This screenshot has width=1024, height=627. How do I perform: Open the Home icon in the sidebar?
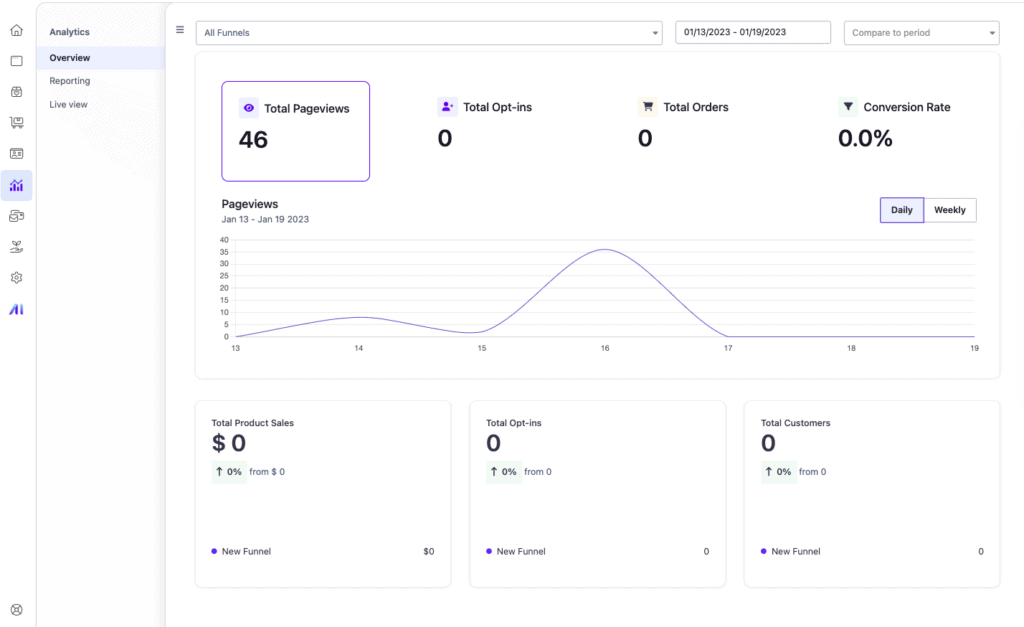click(x=16, y=30)
